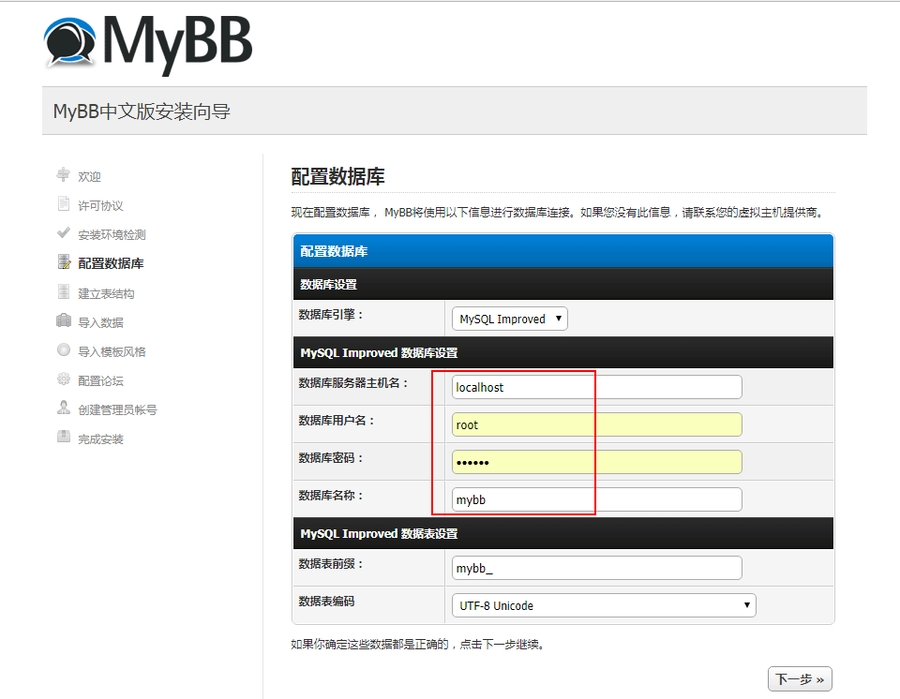Image resolution: width=900 pixels, height=699 pixels.
Task: Click the 许可协议 document icon
Action: point(63,205)
